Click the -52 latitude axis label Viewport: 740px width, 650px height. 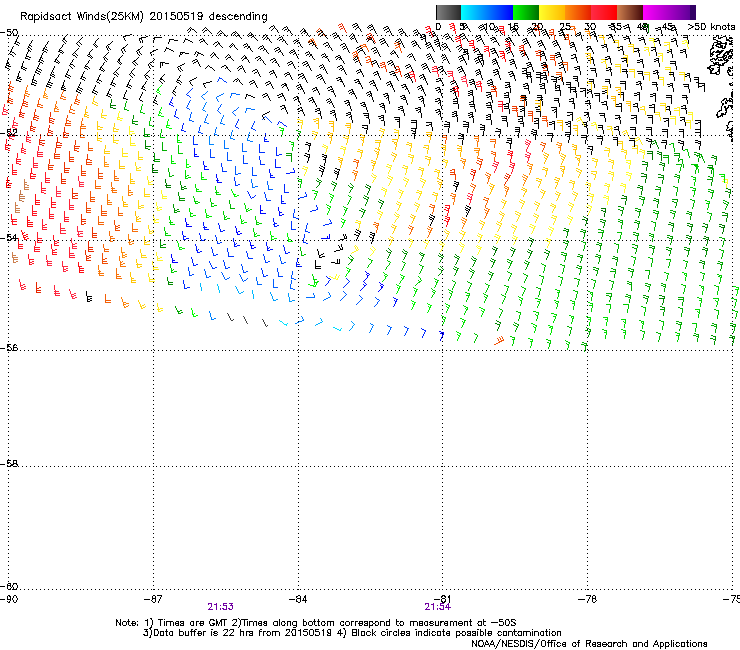(x=9, y=133)
